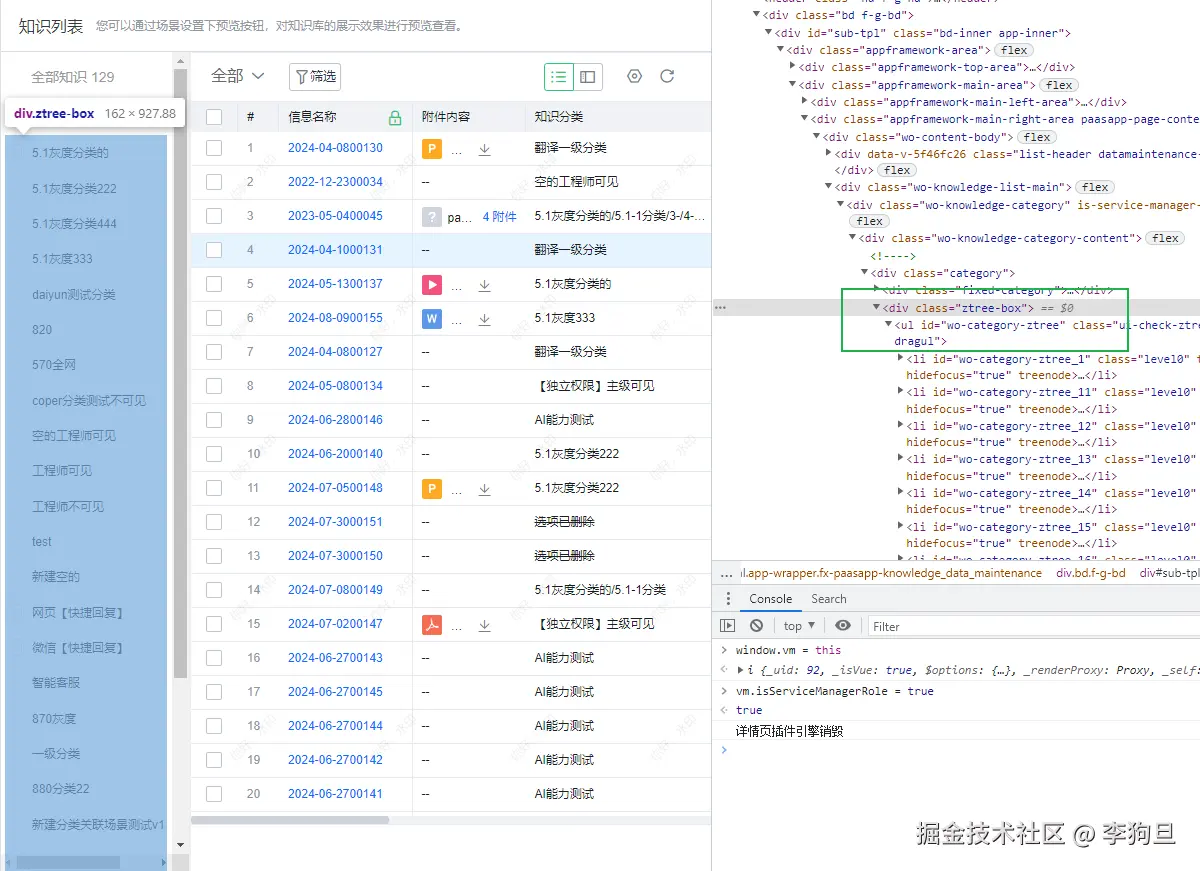This screenshot has width=1200, height=871.
Task: Select the 全部知识 129 category
Action: click(x=73, y=77)
